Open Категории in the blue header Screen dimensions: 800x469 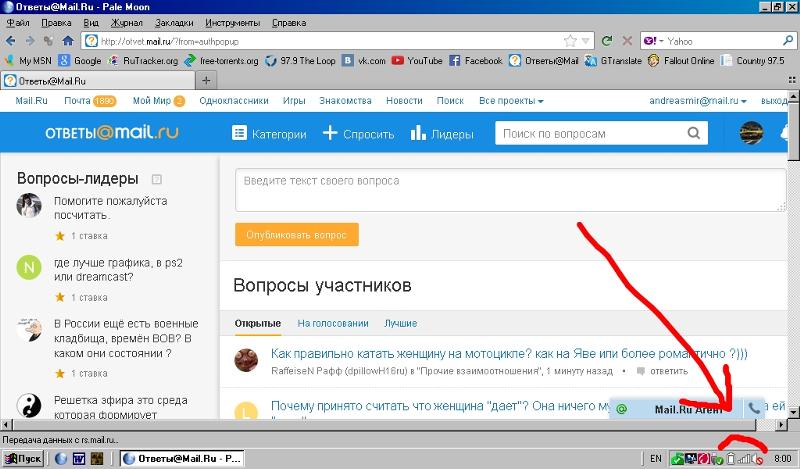point(269,134)
